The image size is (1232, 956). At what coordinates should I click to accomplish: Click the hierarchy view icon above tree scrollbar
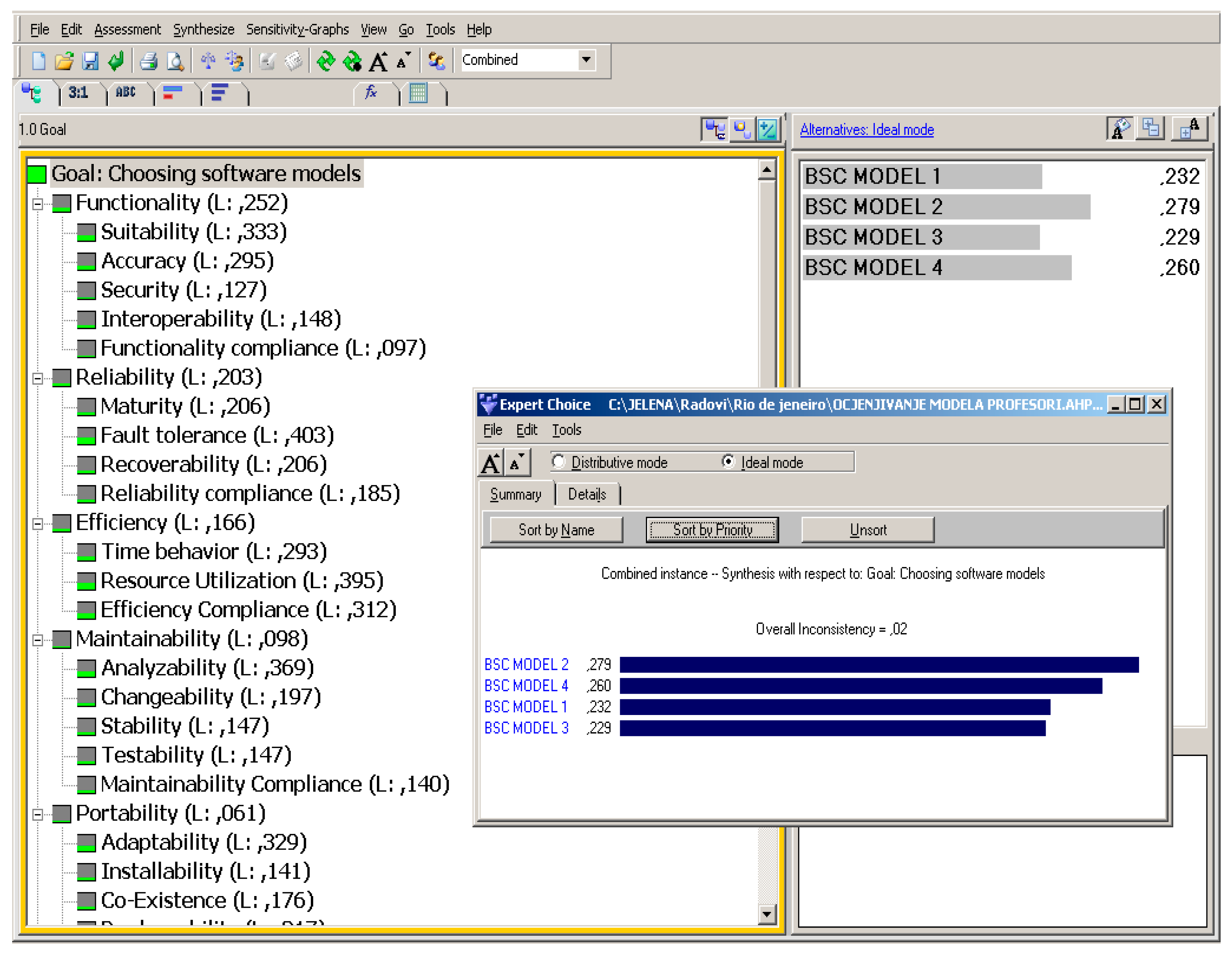715,130
